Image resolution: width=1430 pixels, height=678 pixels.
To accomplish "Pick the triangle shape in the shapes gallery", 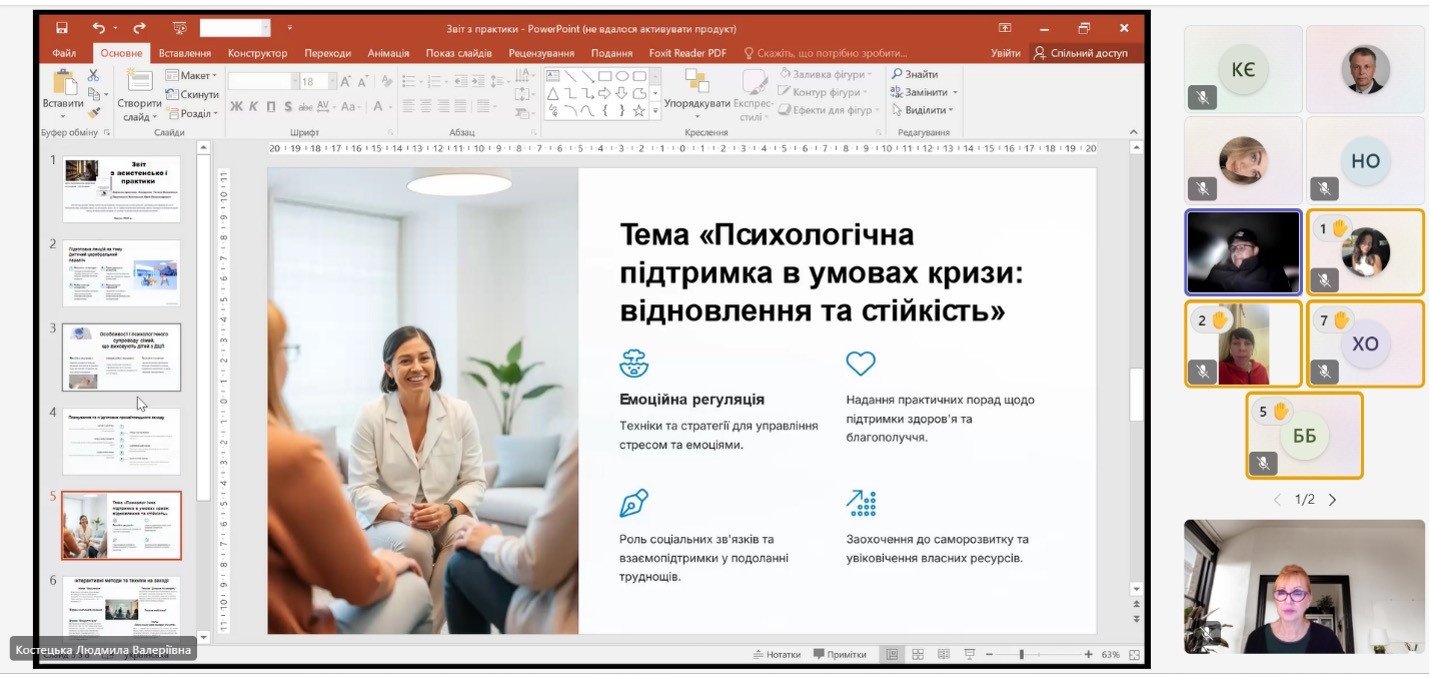I will (x=553, y=94).
